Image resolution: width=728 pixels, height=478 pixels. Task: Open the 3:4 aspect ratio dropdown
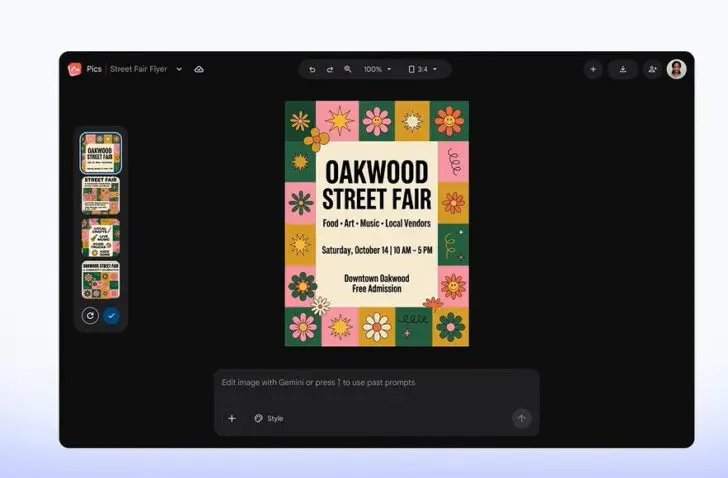point(422,69)
